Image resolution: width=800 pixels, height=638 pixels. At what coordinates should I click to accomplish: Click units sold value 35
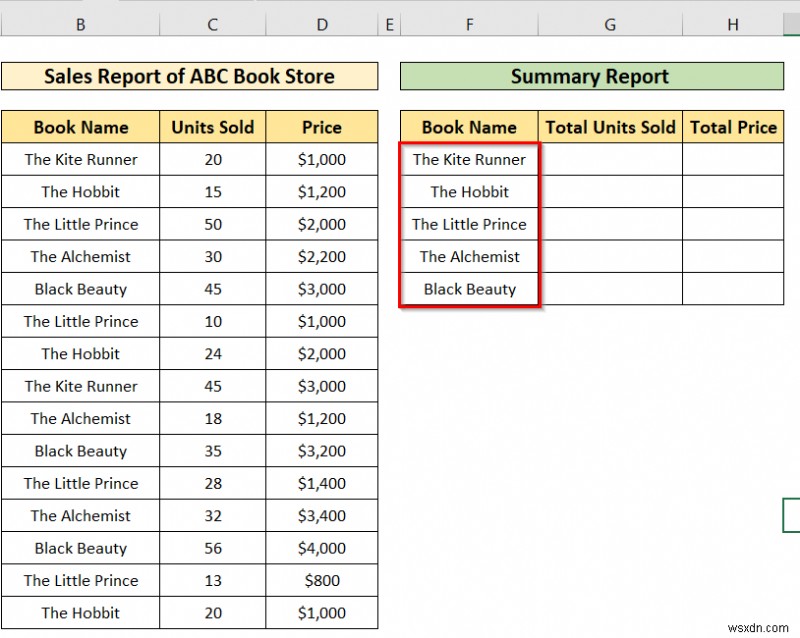pyautogui.click(x=212, y=451)
